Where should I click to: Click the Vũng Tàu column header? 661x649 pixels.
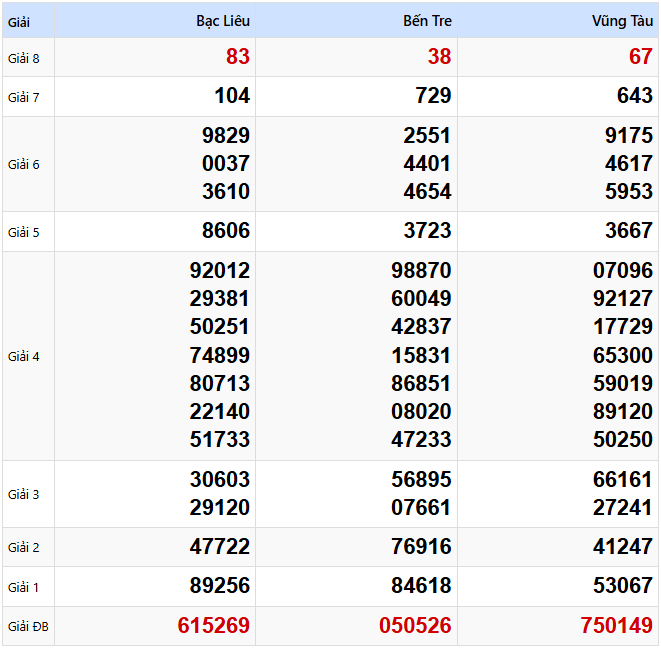pos(622,21)
